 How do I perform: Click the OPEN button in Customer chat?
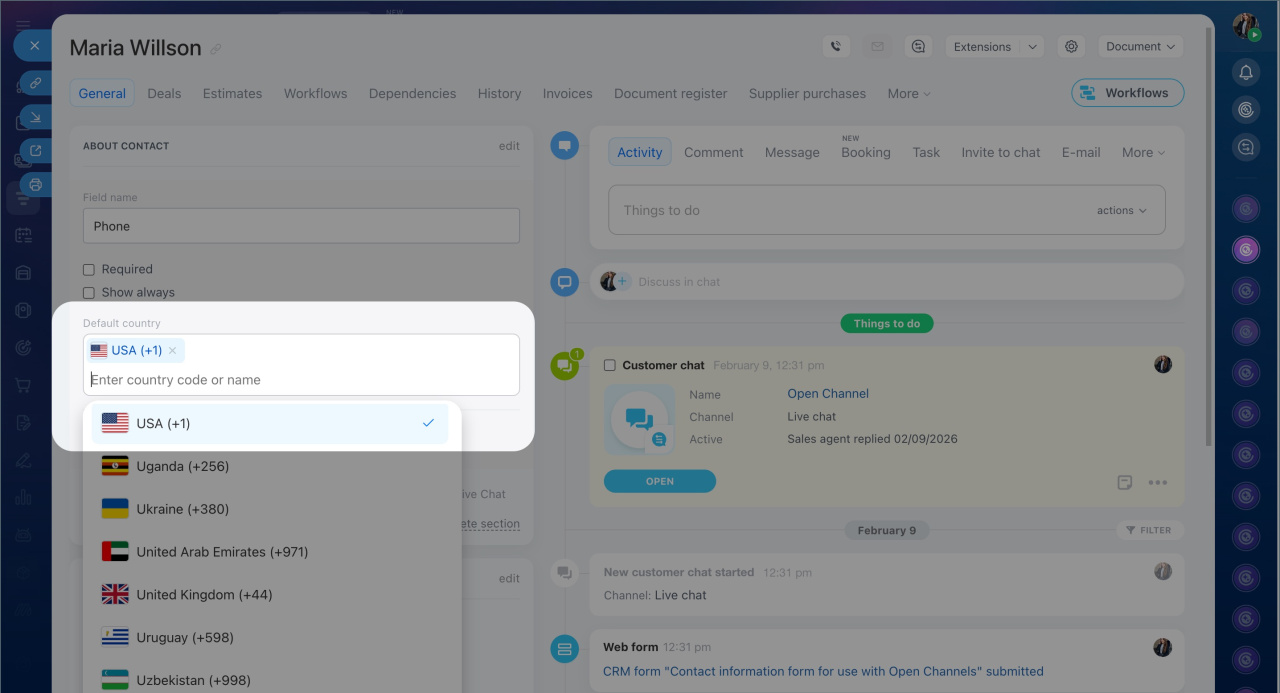(660, 481)
